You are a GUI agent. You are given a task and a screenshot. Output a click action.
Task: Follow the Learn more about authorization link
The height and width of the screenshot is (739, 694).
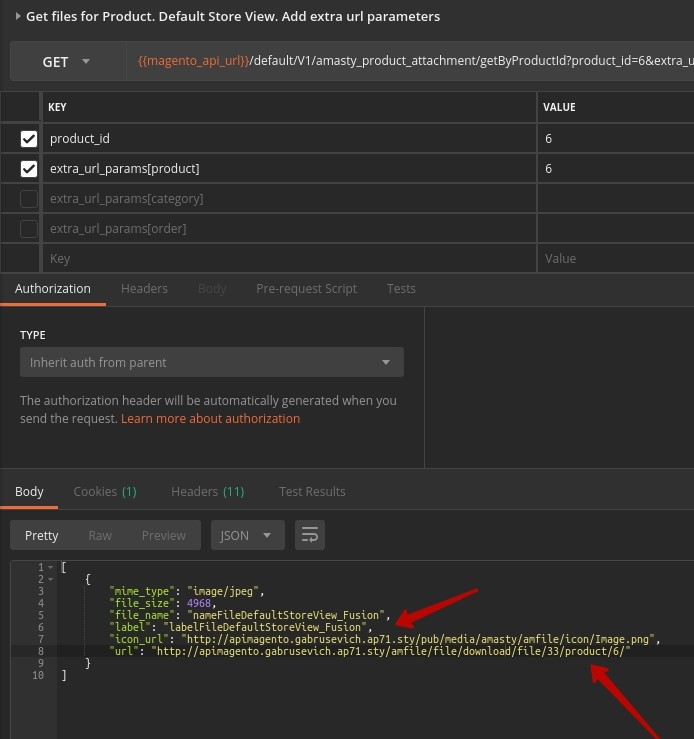(210, 419)
